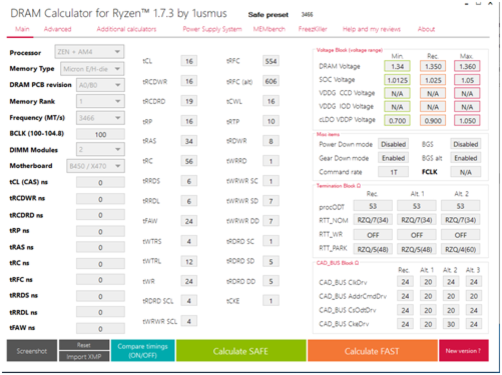
Task: Click the tRDWR value 8
Action: pyautogui.click(x=271, y=141)
